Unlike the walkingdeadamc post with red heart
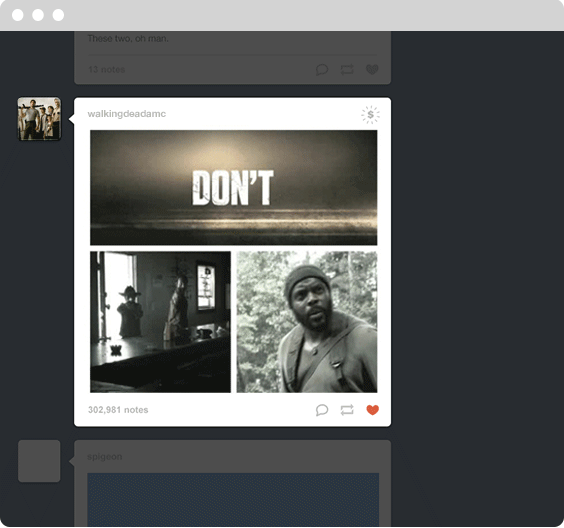 (372, 410)
